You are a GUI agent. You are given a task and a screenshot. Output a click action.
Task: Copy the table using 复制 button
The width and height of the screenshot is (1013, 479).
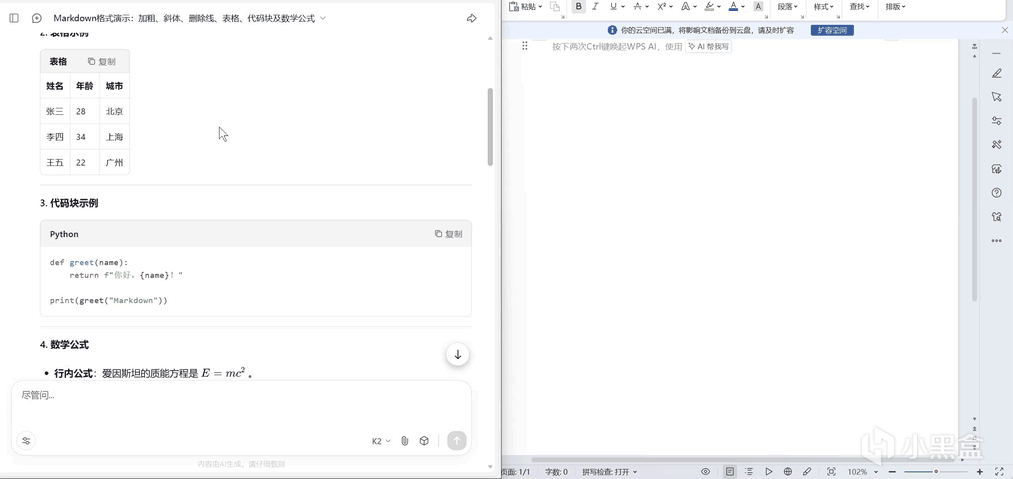point(102,61)
